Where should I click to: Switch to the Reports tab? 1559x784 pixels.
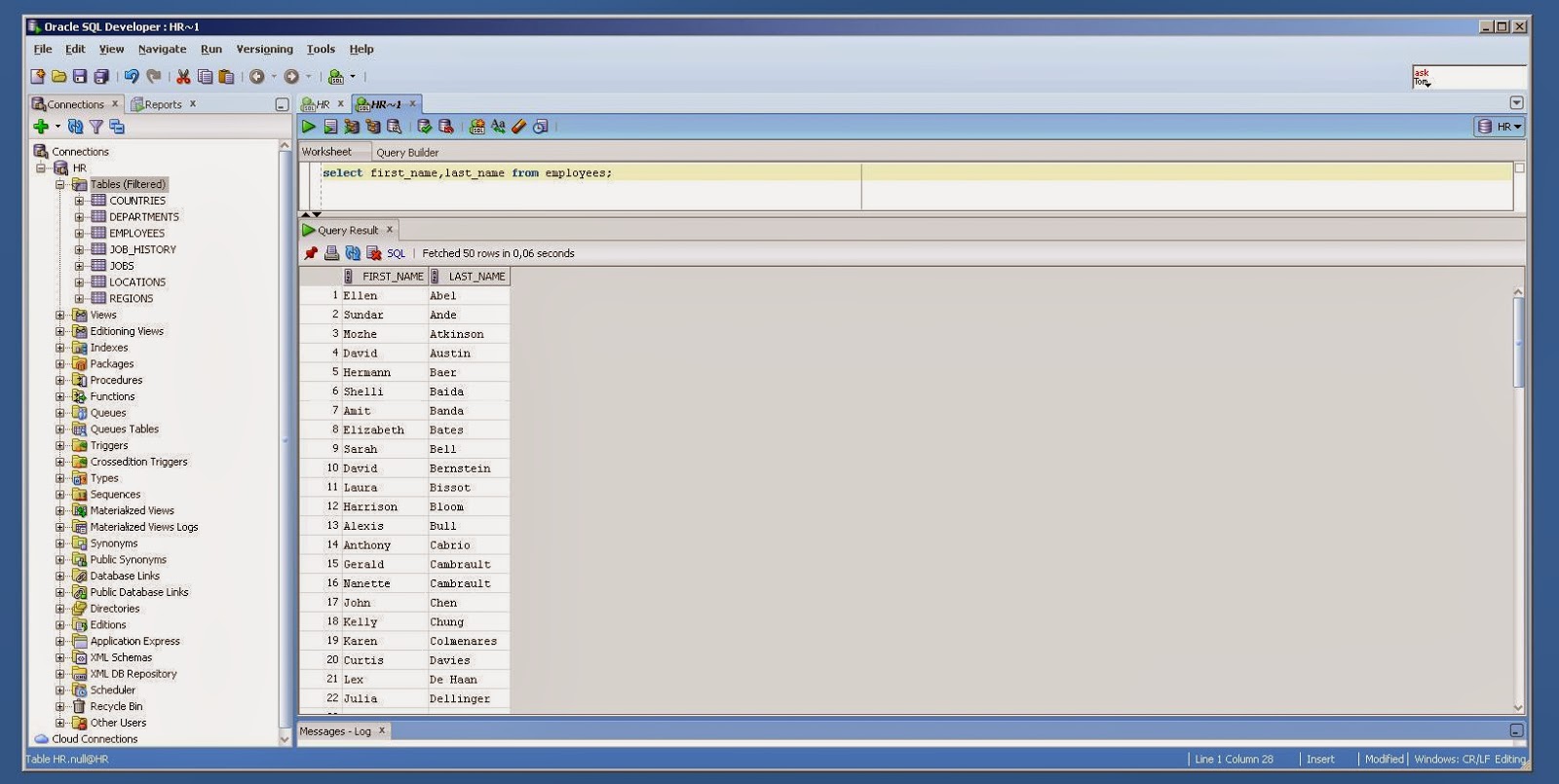[163, 104]
